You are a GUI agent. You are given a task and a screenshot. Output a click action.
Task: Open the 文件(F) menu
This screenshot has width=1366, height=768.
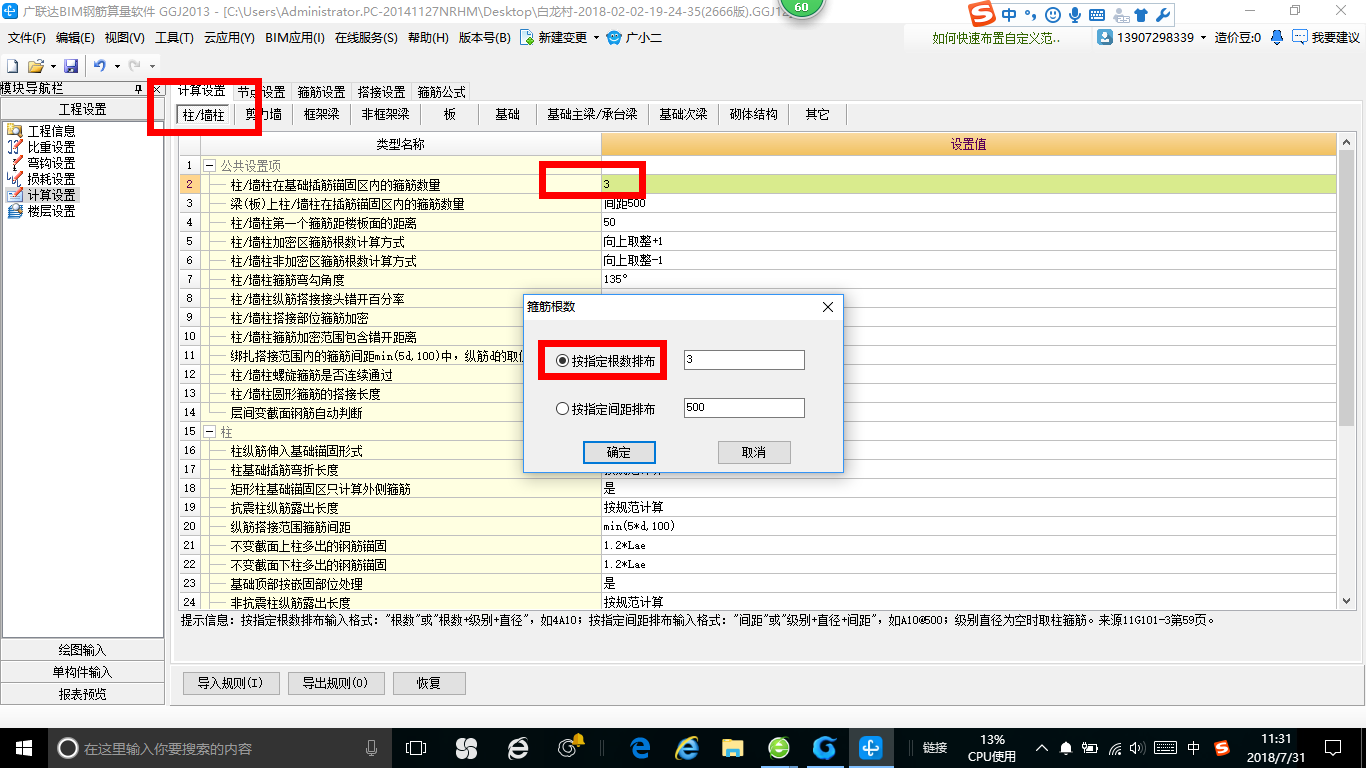click(27, 38)
